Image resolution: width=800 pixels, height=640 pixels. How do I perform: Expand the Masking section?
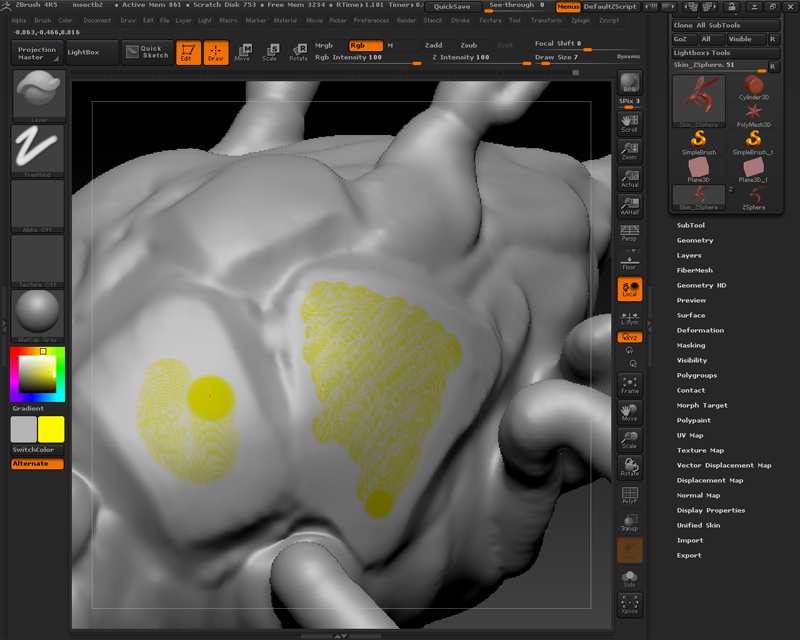pyautogui.click(x=691, y=346)
